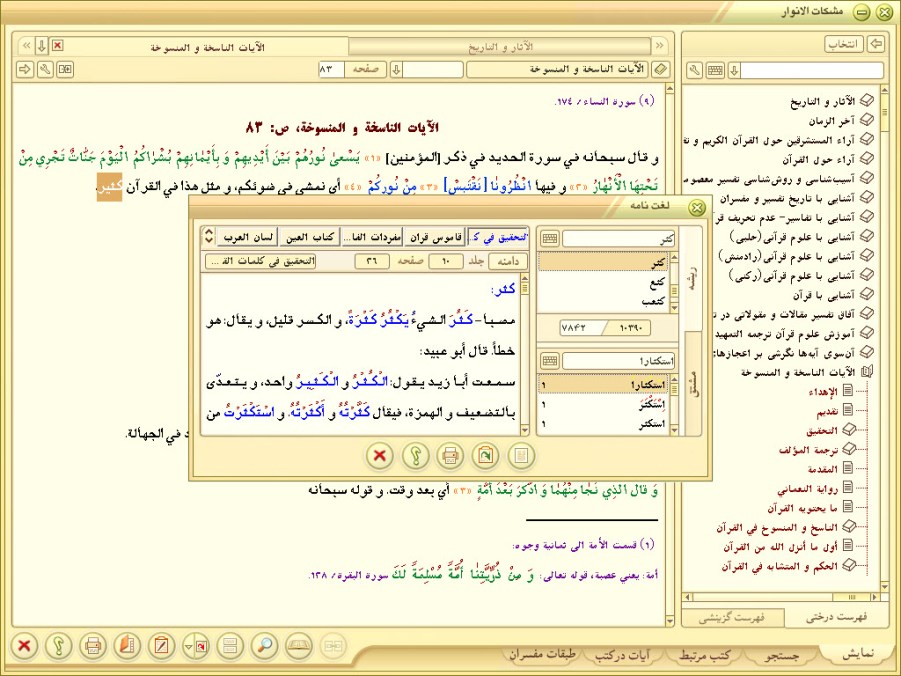Select the كتاب العين dictionary tab
This screenshot has height=676, width=901.
[310, 237]
